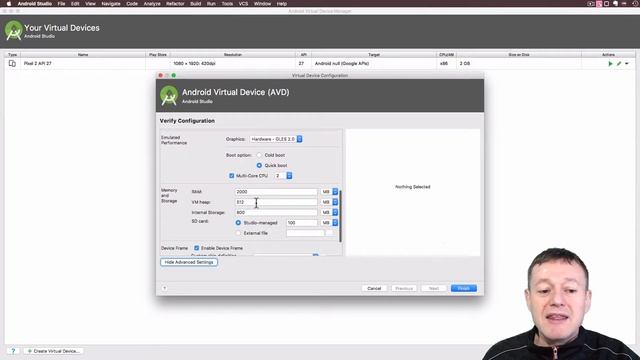The image size is (640, 360).
Task: Open the Build menu
Action: coord(196,4)
